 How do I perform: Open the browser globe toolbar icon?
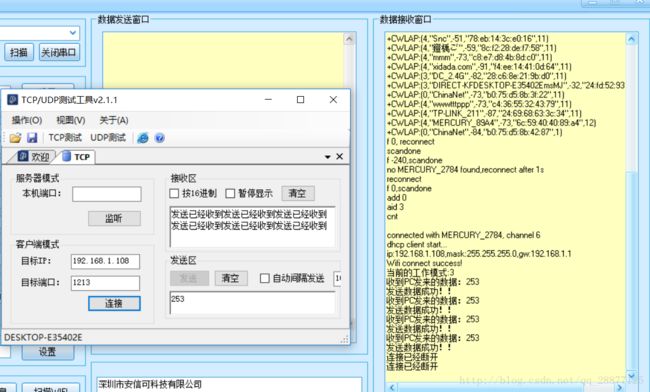(143, 138)
